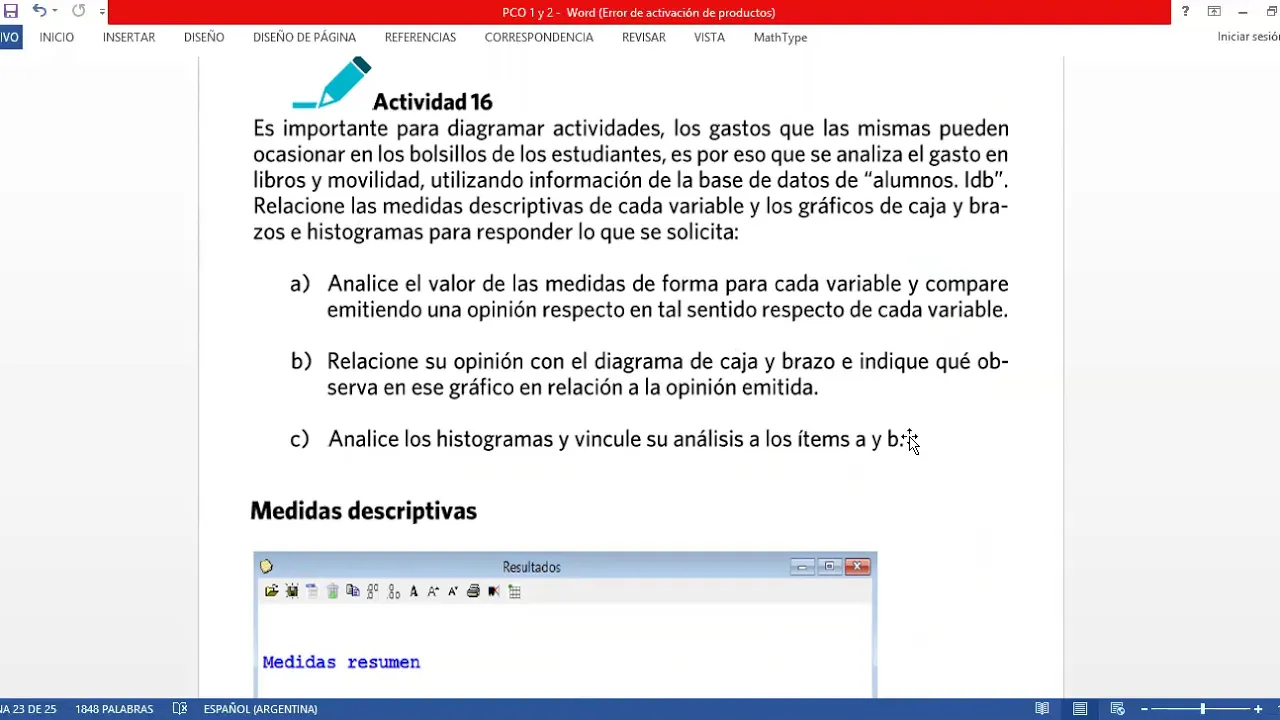Open Ribbon Display Options icon
1280x720 pixels.
(1214, 12)
